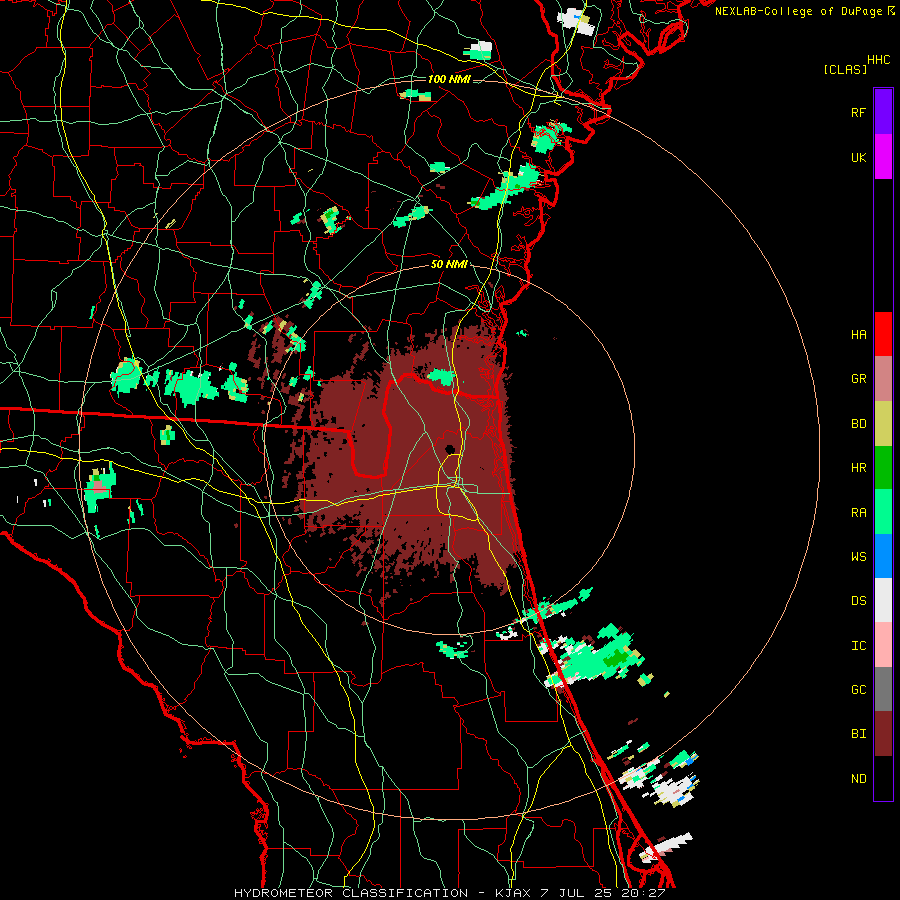Click the UK legend label
This screenshot has width=900, height=900.
point(858,157)
